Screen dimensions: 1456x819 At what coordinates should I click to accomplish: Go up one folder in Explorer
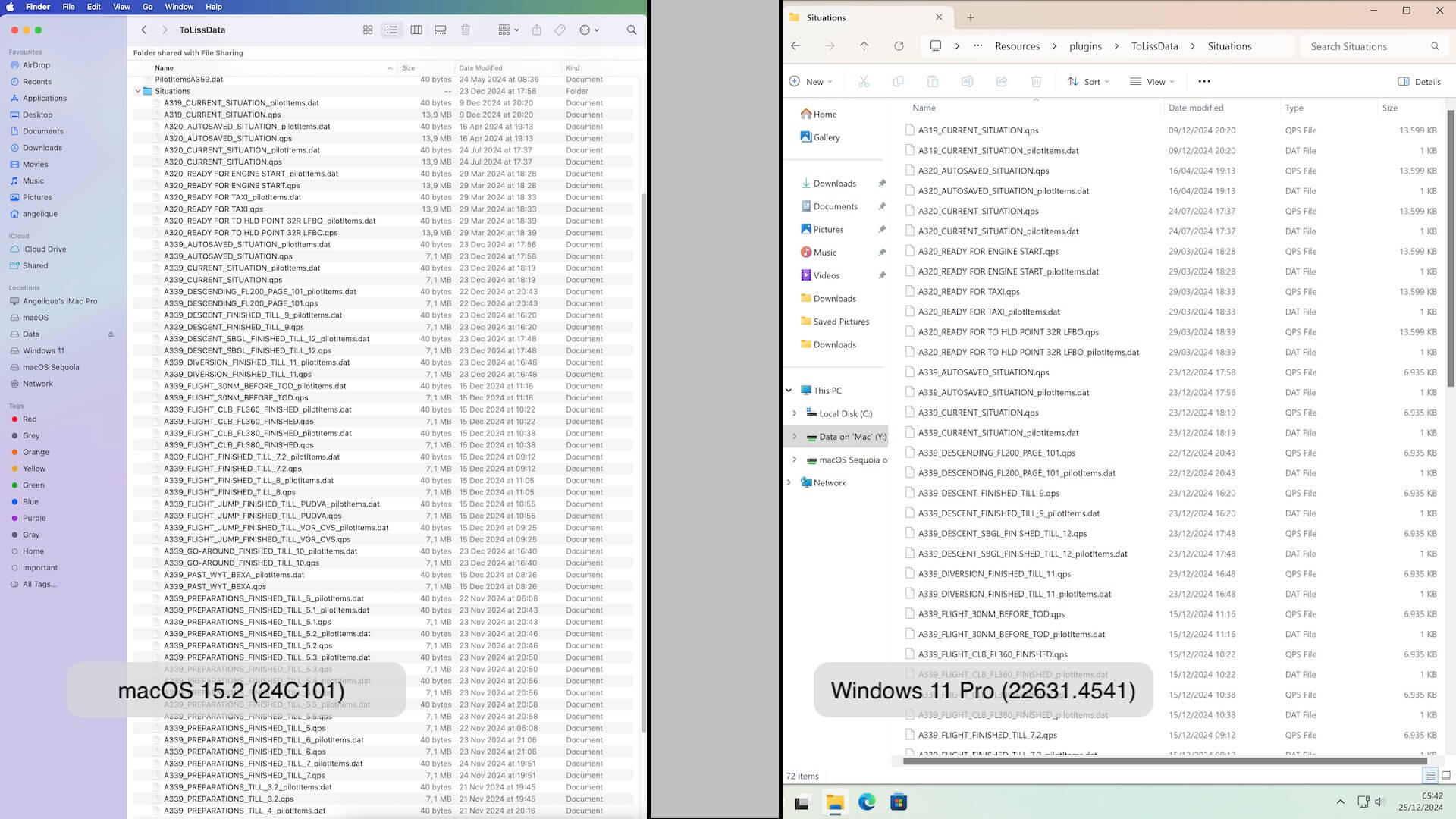click(864, 46)
